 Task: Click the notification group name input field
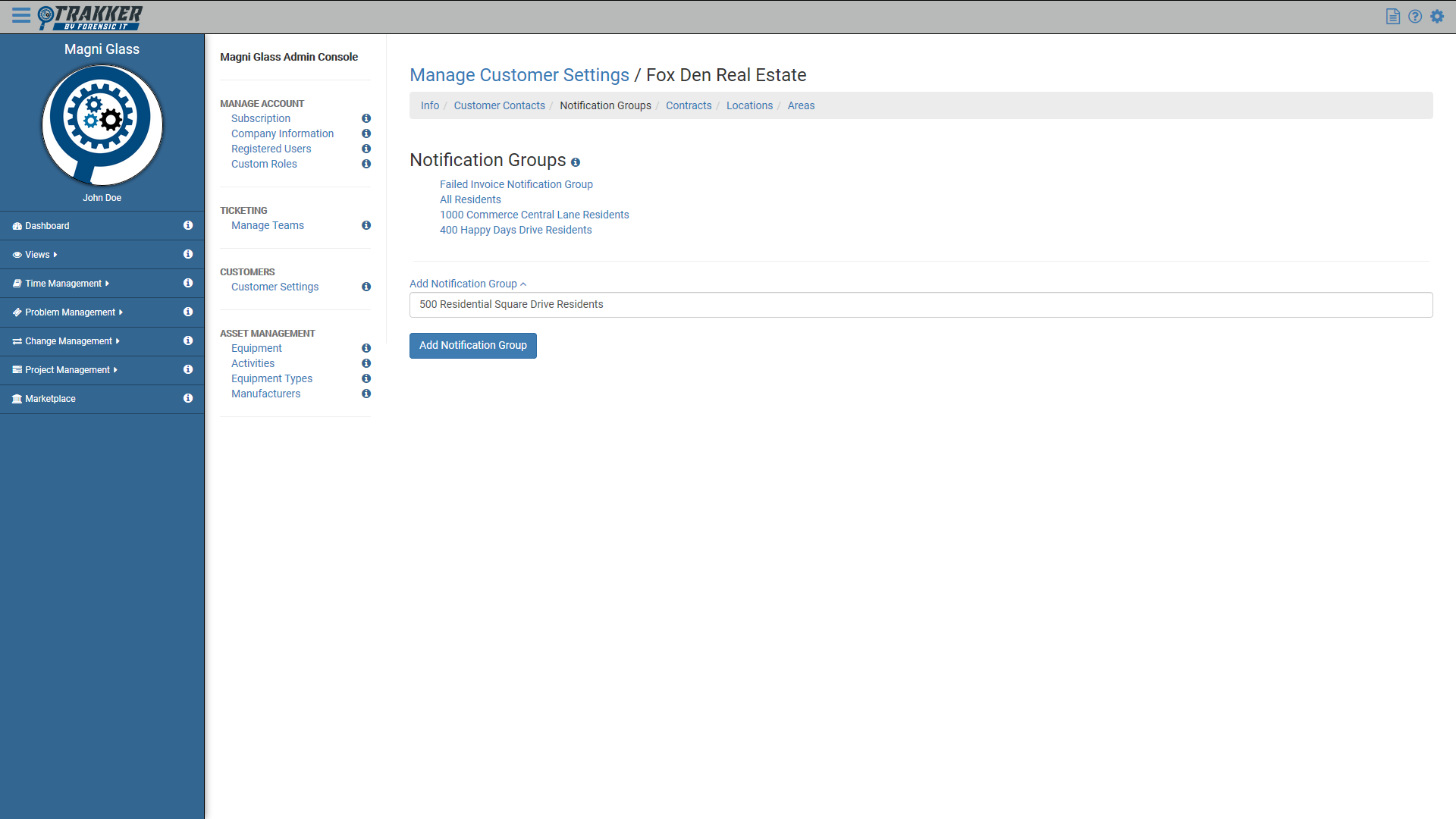coord(921,305)
